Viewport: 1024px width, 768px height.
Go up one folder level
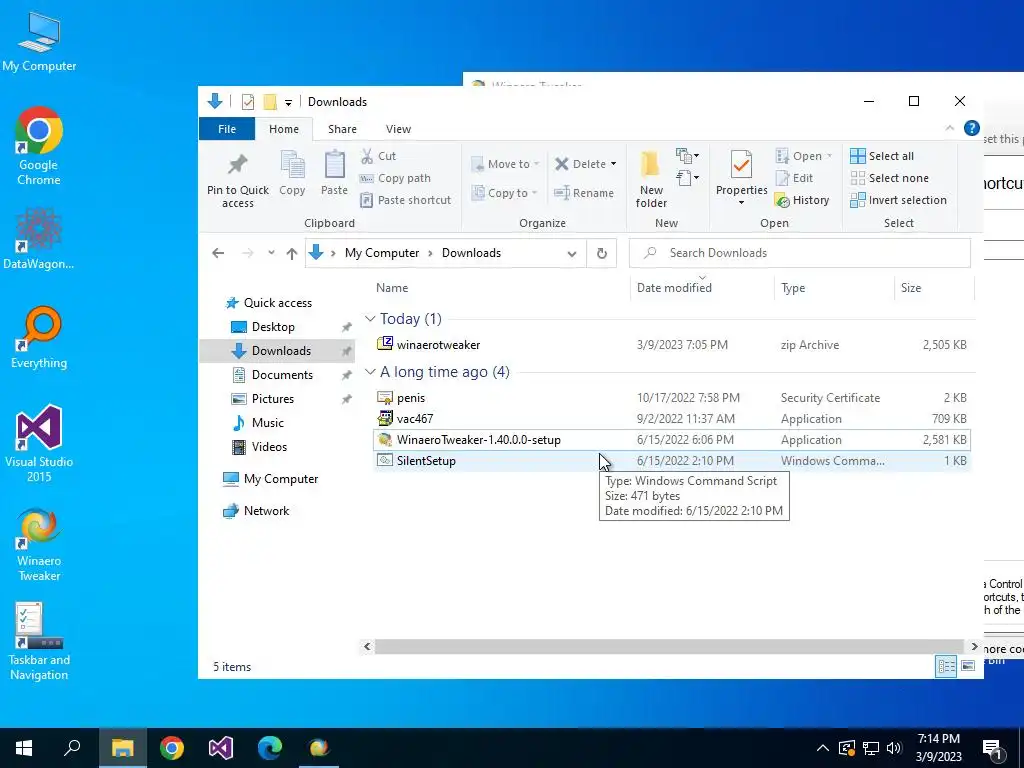pos(291,253)
